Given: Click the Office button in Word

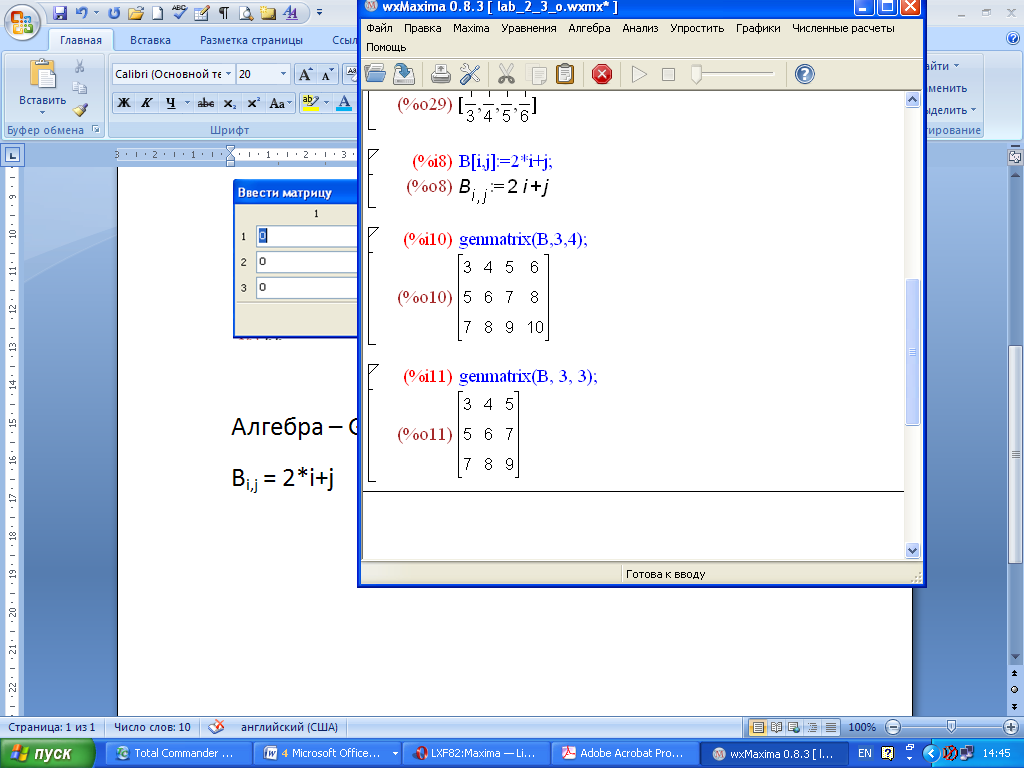Looking at the screenshot, I should [x=22, y=24].
